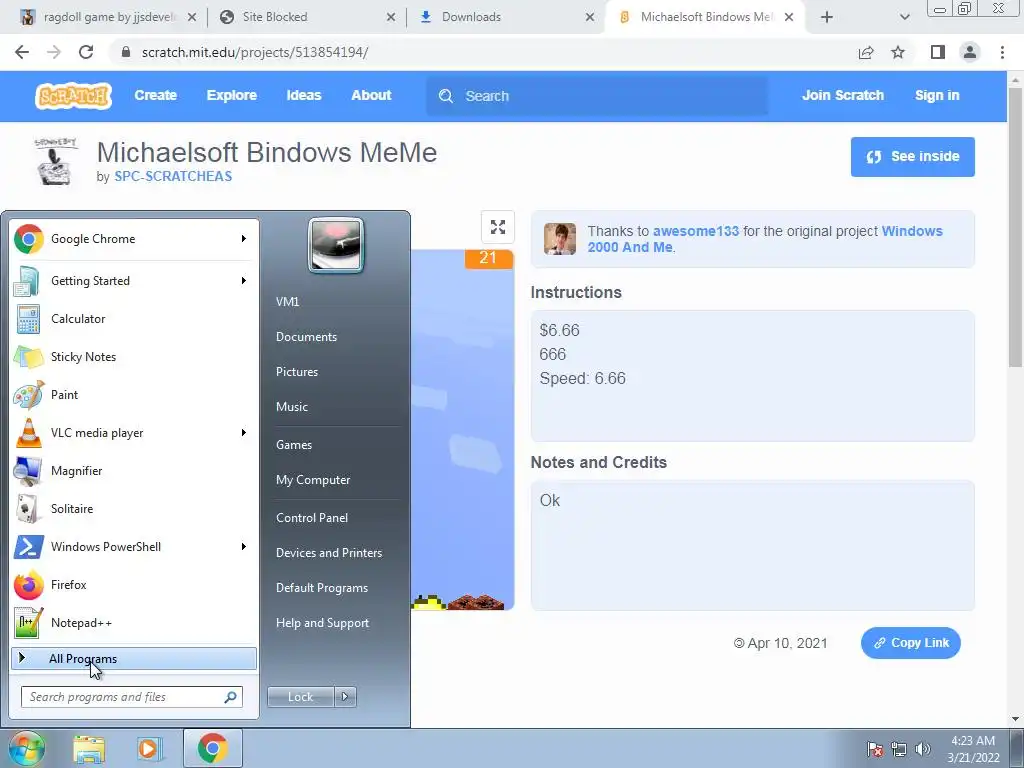Open shutdown options arrow next to Lock
The height and width of the screenshot is (768, 1024).
pos(345,697)
